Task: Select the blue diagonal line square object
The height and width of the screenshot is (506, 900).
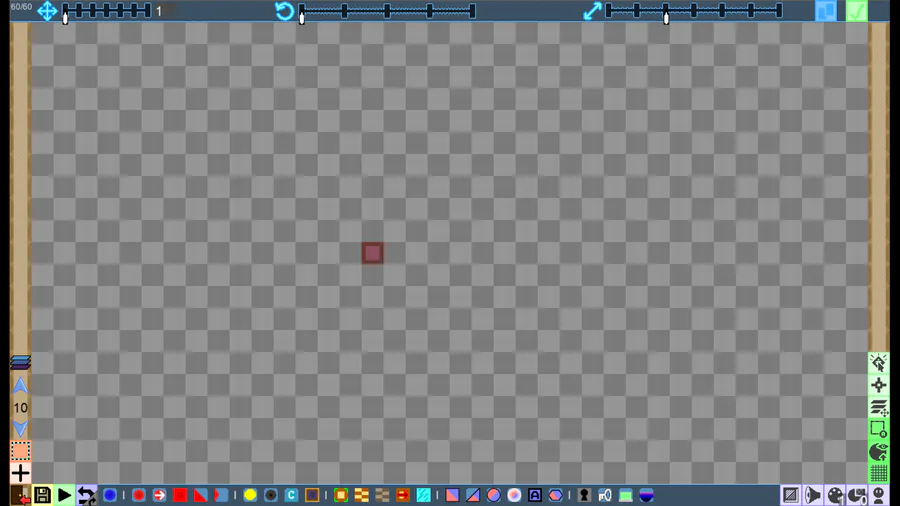Action: (473, 495)
